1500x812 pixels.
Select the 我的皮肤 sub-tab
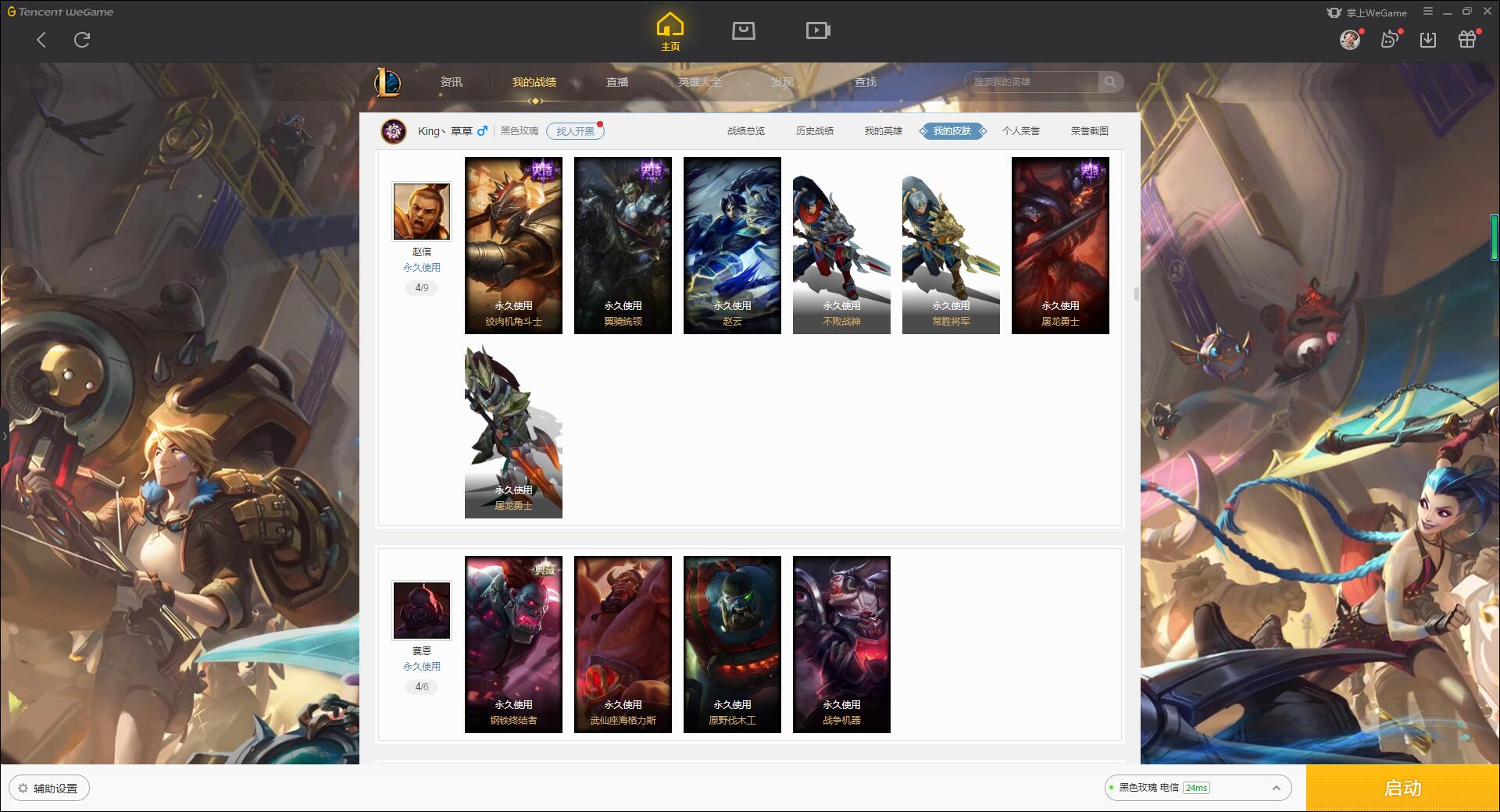point(952,131)
